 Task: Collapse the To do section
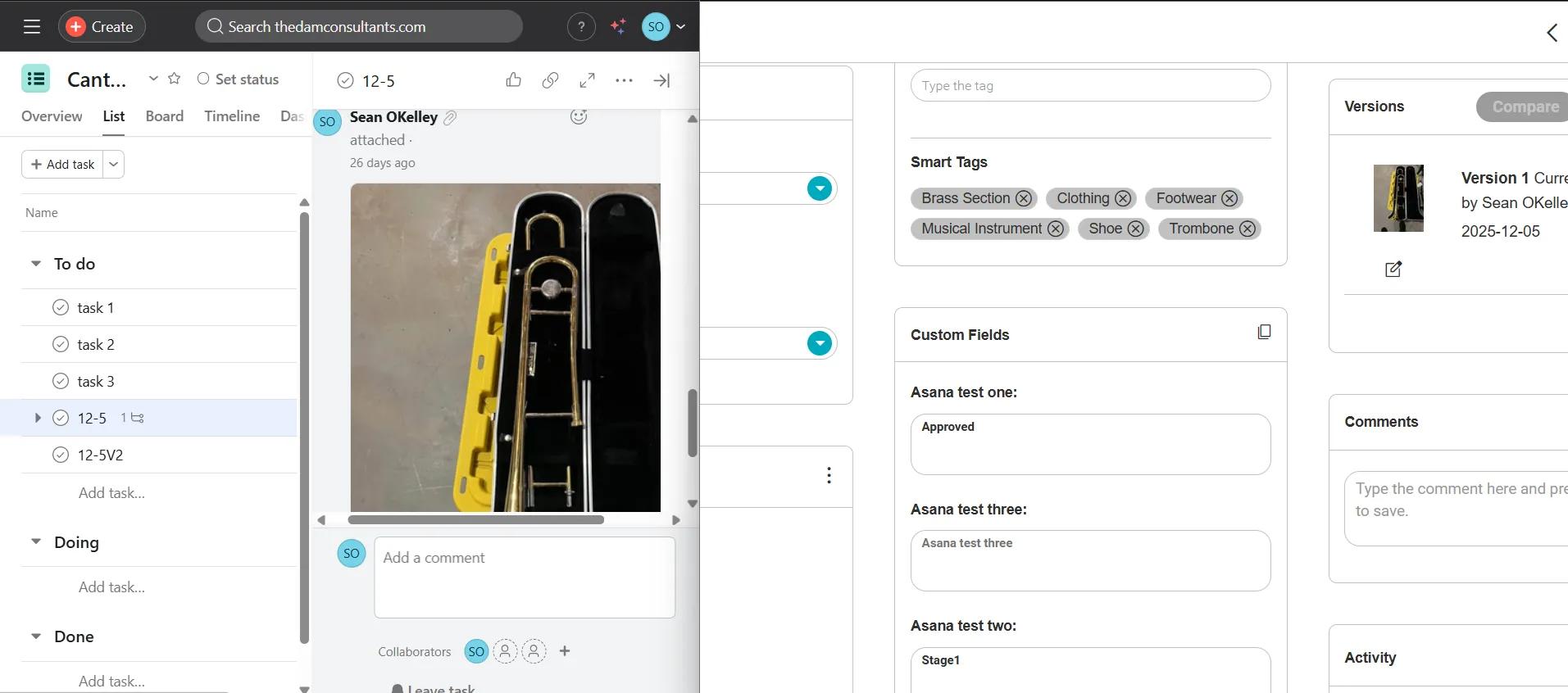[36, 264]
